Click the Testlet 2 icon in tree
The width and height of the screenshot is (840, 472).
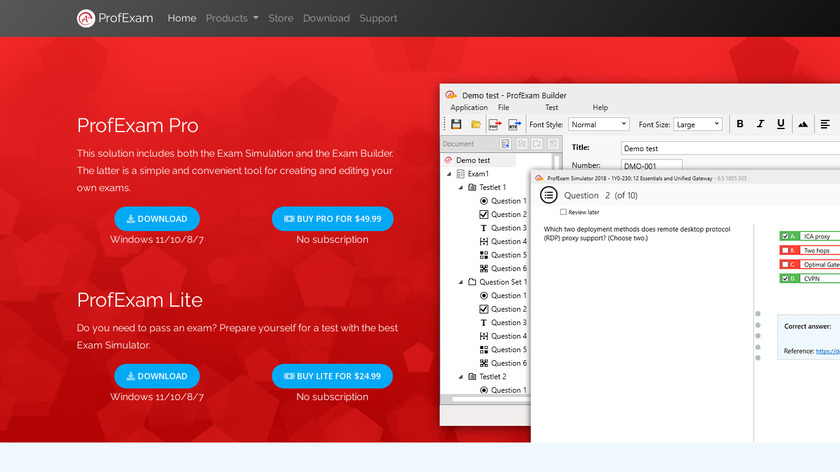pyautogui.click(x=472, y=377)
